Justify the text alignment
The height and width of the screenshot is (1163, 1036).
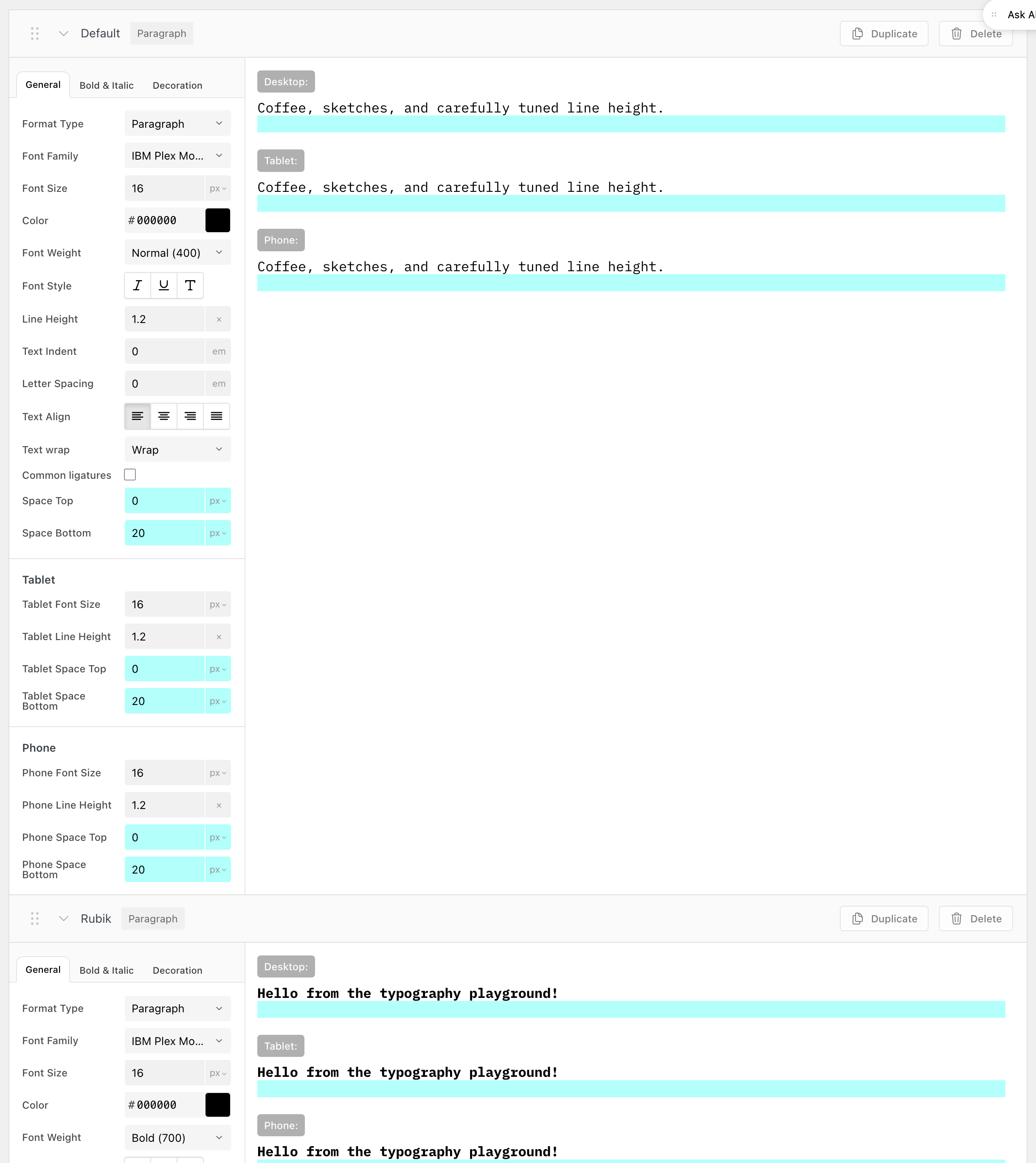click(x=216, y=416)
